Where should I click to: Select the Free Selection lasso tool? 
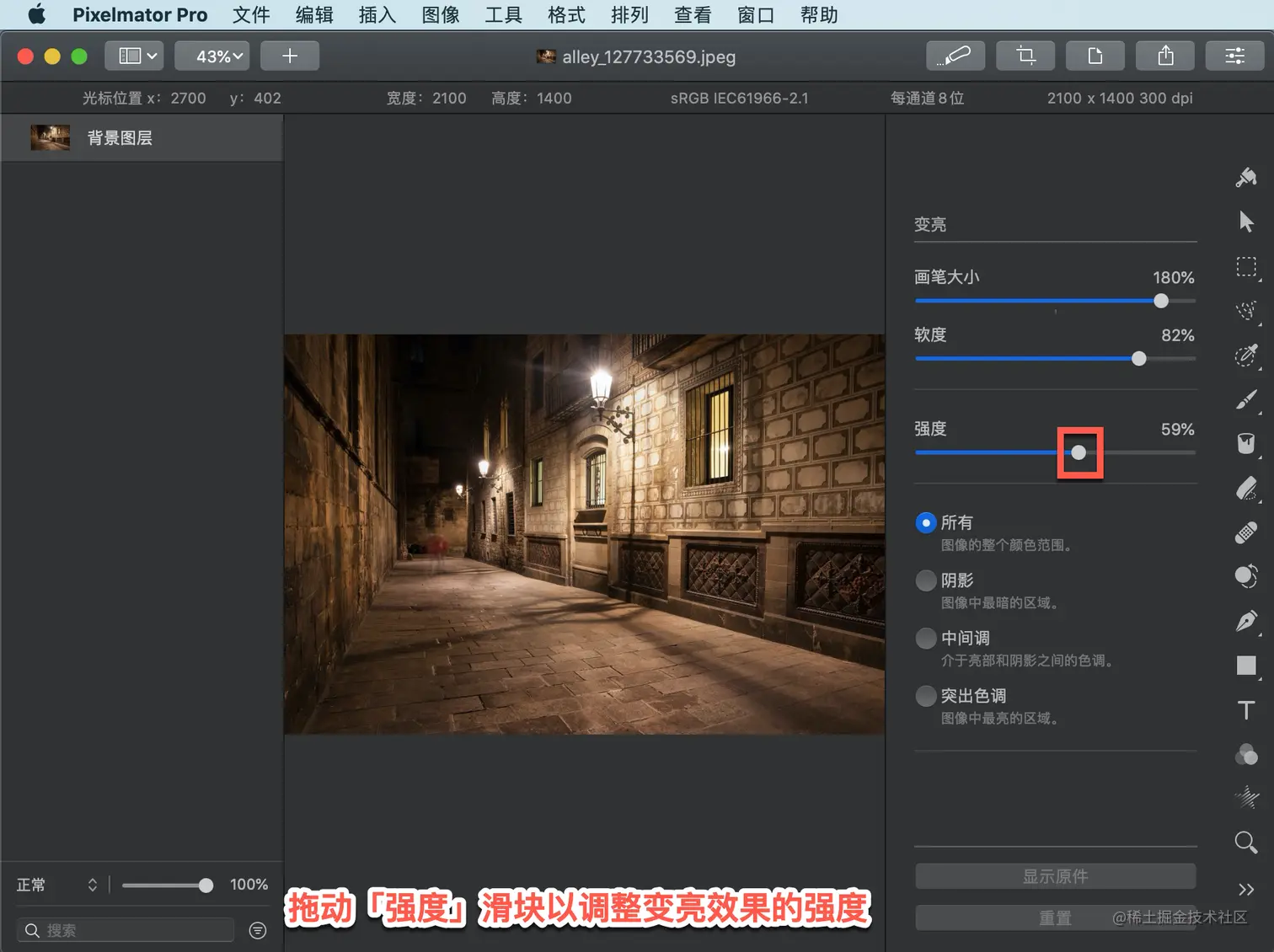pos(1246,311)
